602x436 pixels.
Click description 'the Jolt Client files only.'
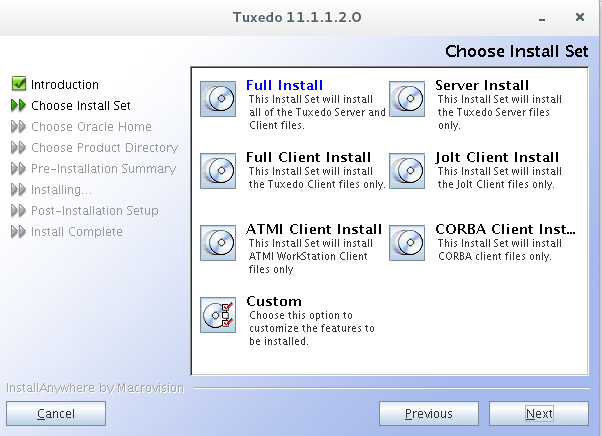(496, 184)
